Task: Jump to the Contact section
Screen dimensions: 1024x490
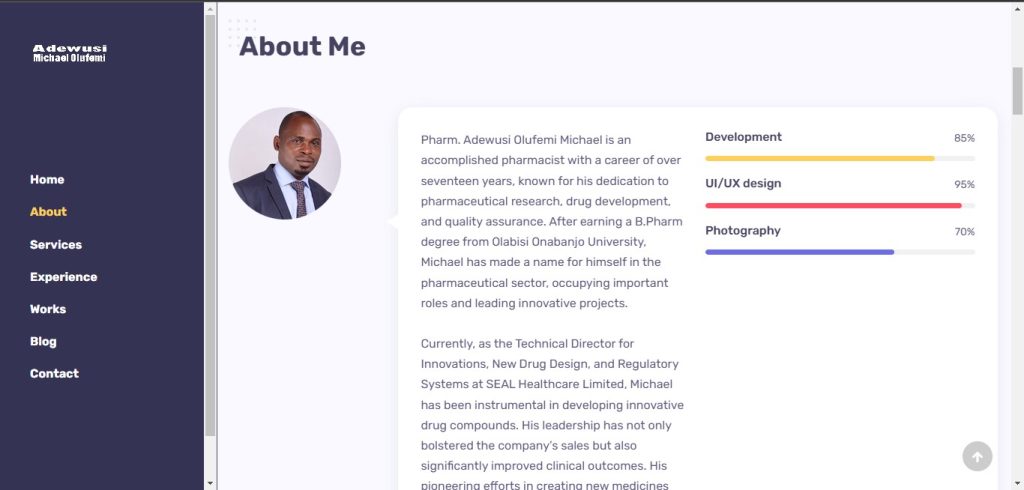Action: pyautogui.click(x=54, y=373)
